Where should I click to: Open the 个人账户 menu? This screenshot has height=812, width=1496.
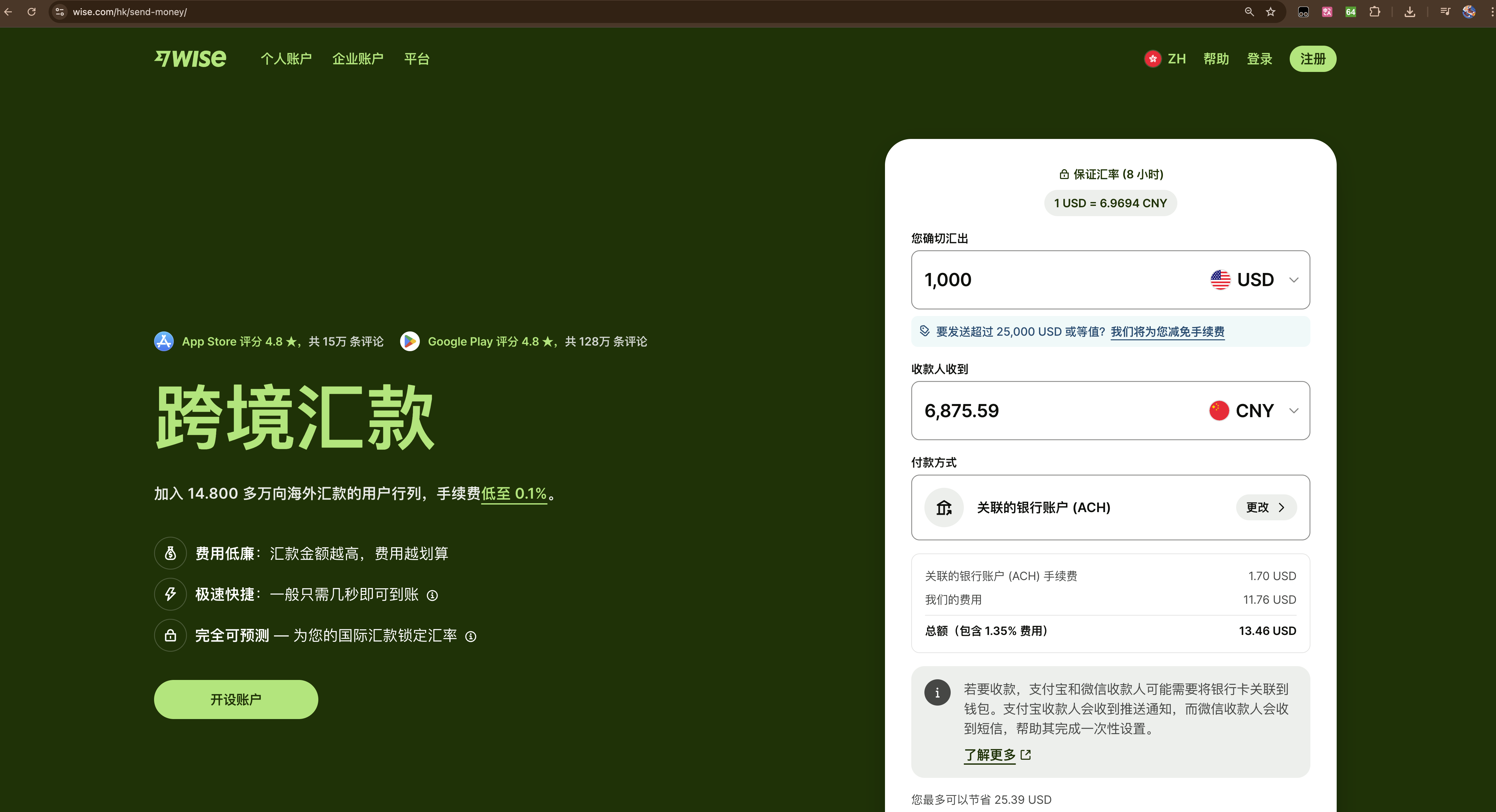pos(286,59)
